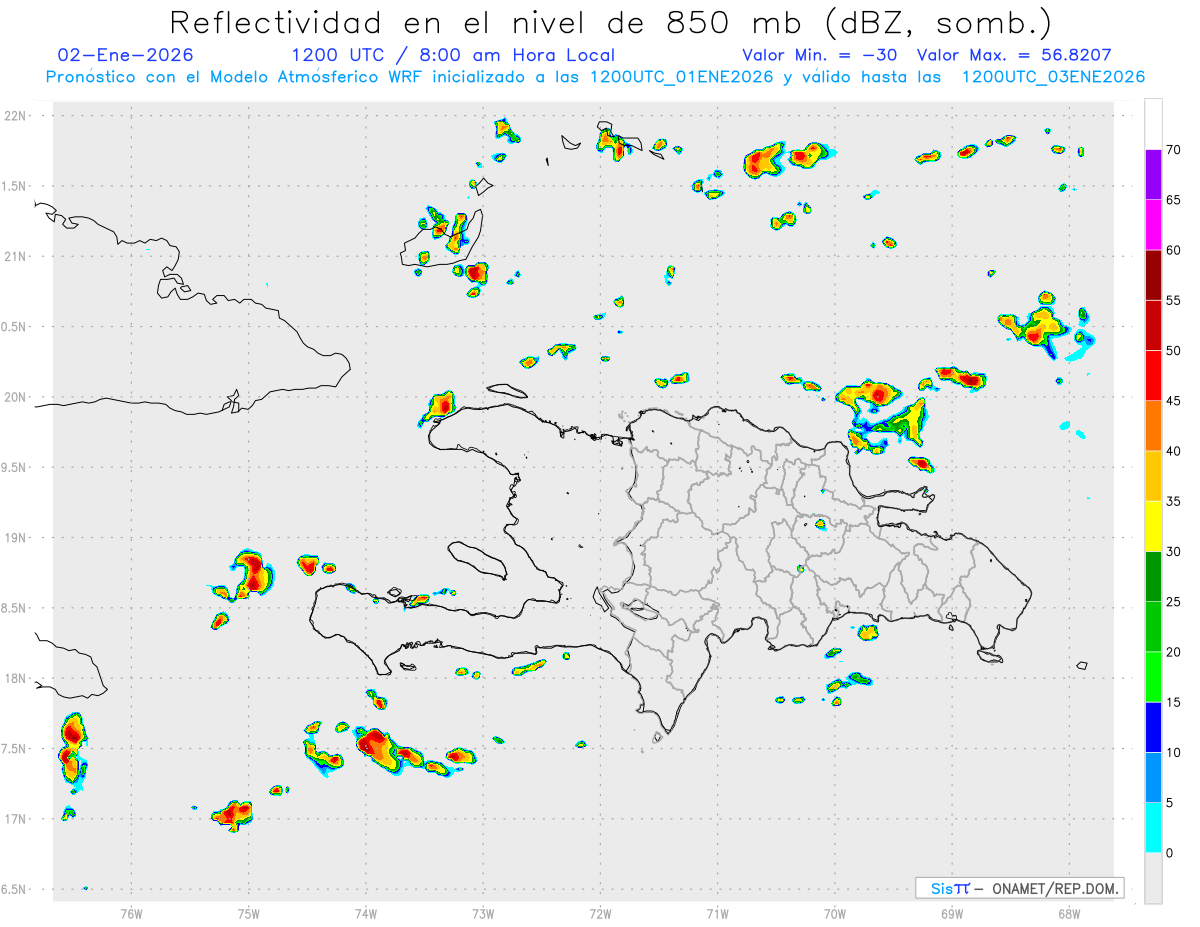Click the colorbar label '30'
1200x927 pixels.
click(1173, 552)
